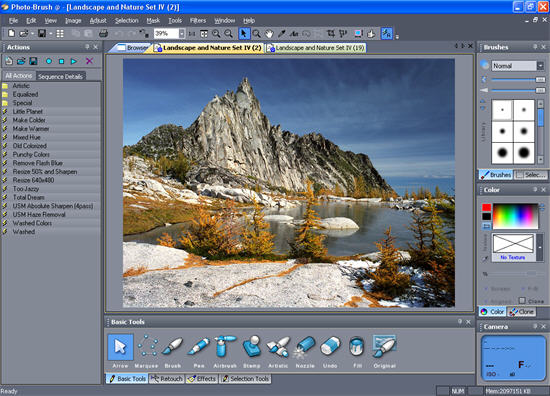This screenshot has height=396, width=550.
Task: Expand the texture selector dropdown
Action: (539, 247)
